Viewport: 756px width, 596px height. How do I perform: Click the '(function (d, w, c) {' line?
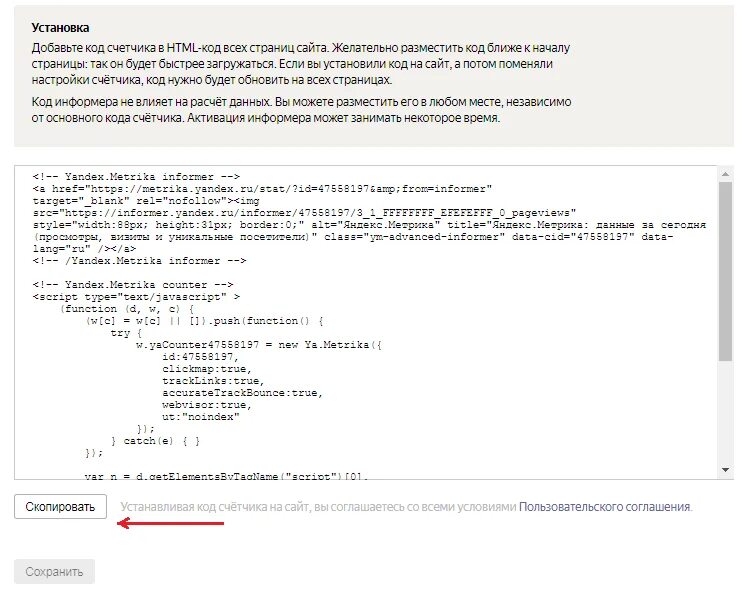click(x=127, y=309)
